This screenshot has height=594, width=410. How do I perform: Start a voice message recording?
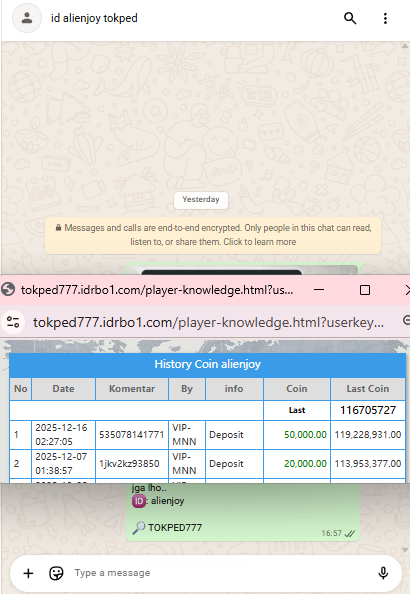pos(383,573)
